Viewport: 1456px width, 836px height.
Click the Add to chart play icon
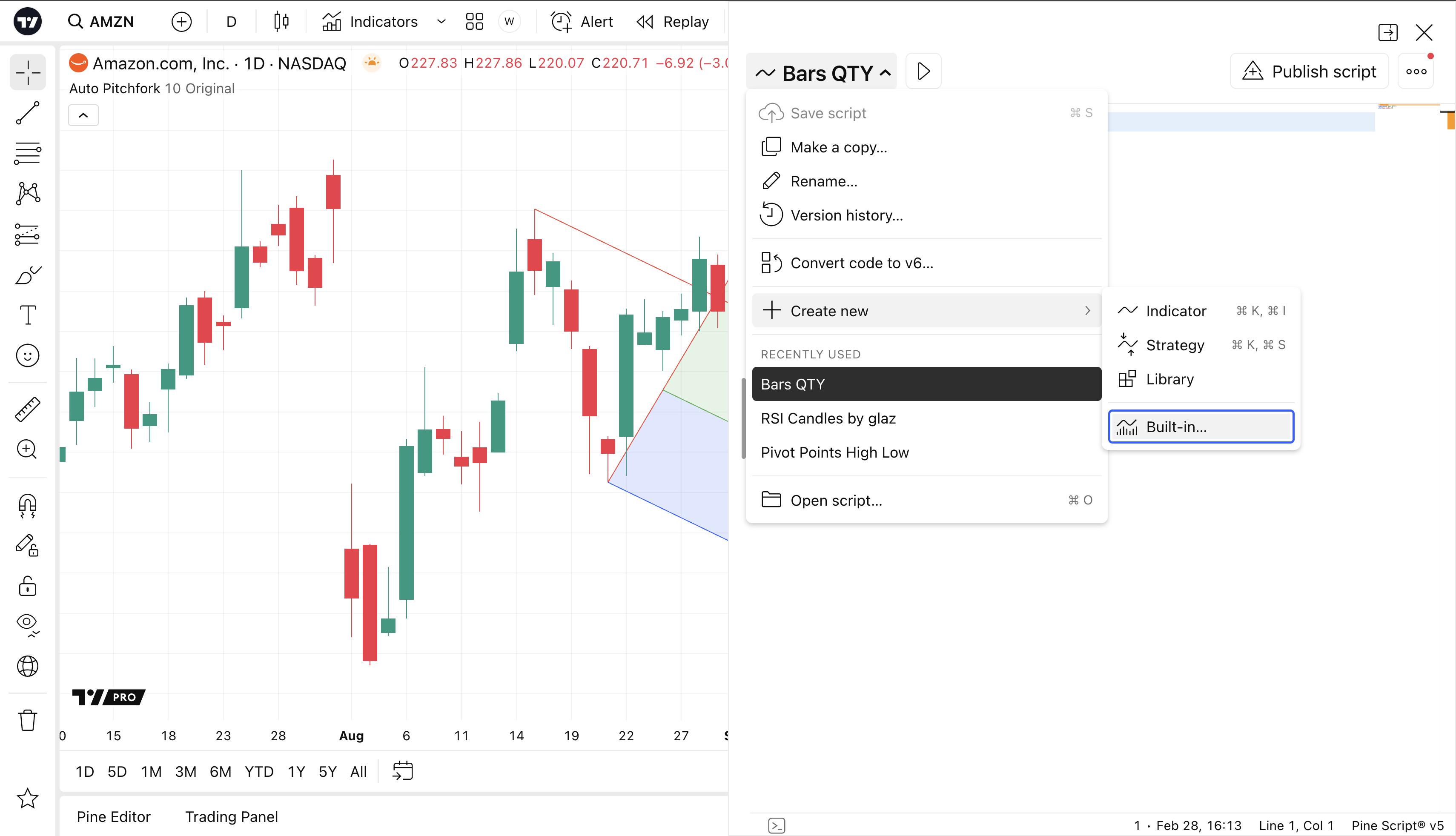(x=923, y=72)
